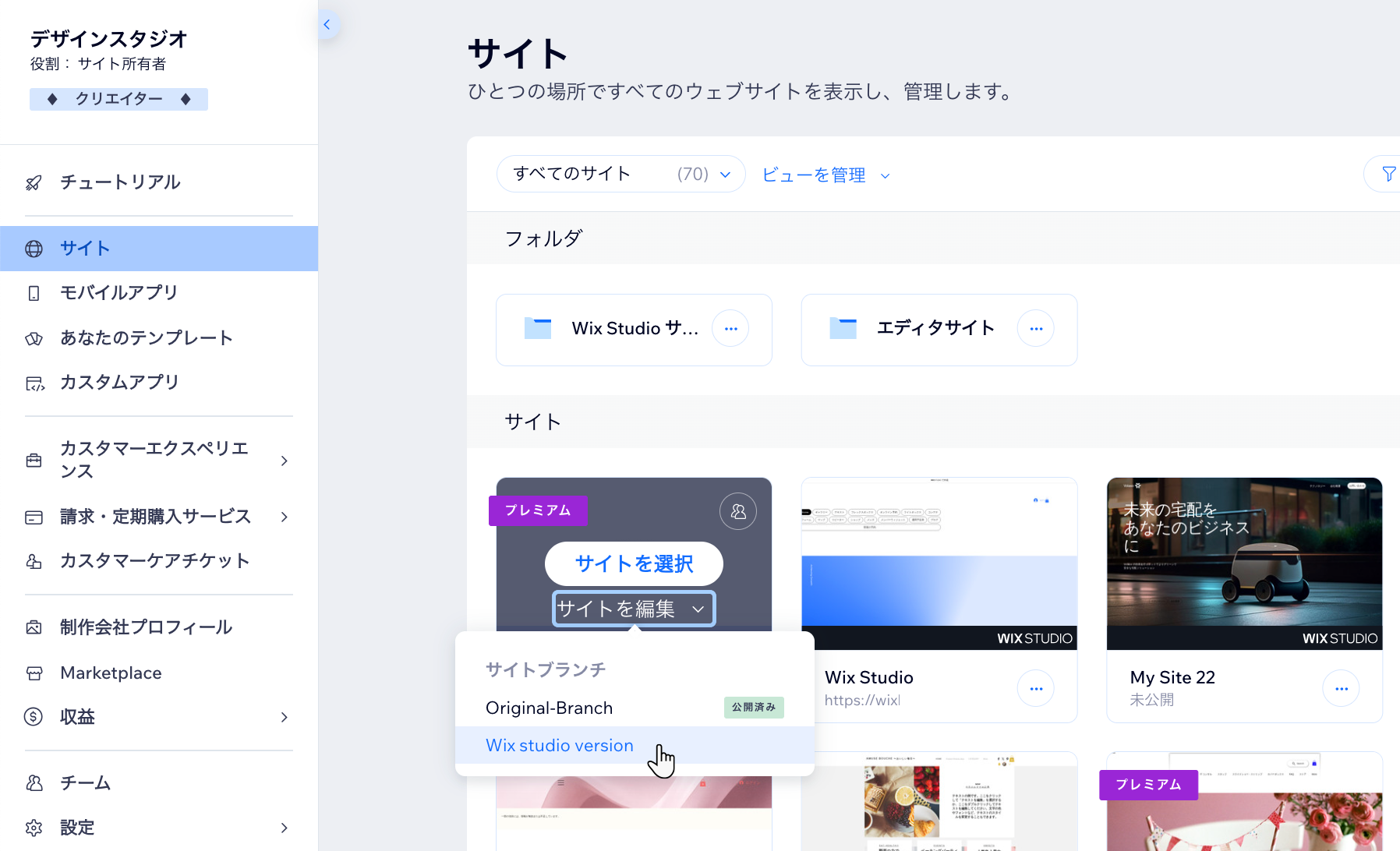Select the サイト globe icon in sidebar
The image size is (1400, 851).
tap(34, 249)
